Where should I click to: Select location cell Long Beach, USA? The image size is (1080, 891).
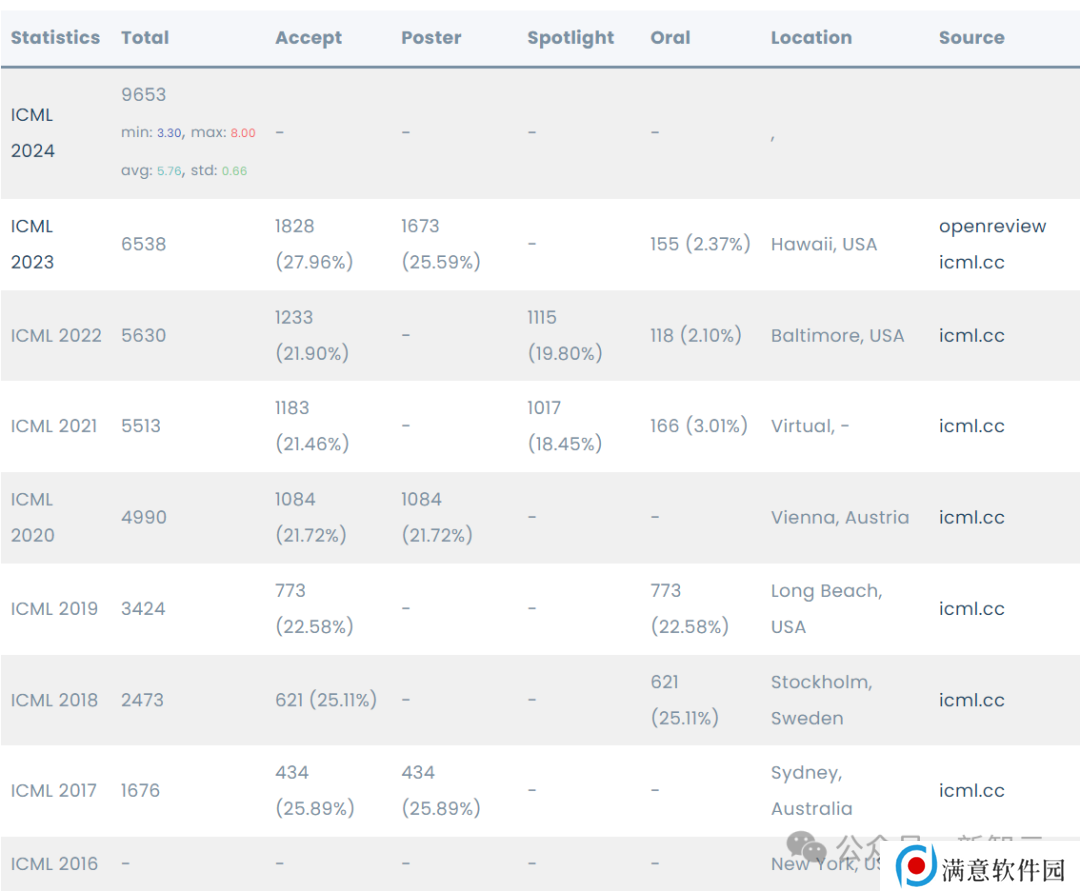click(827, 609)
